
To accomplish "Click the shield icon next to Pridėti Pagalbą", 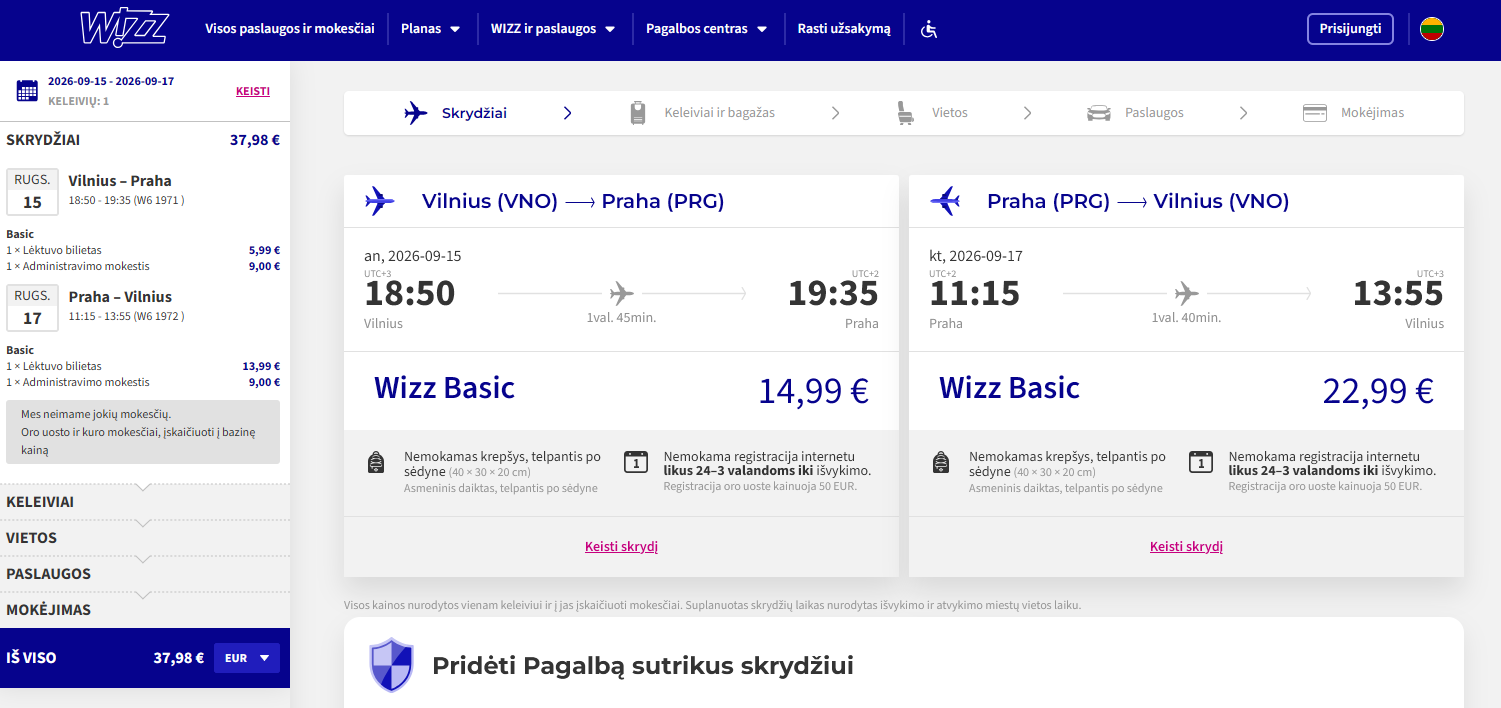I will pyautogui.click(x=391, y=665).
